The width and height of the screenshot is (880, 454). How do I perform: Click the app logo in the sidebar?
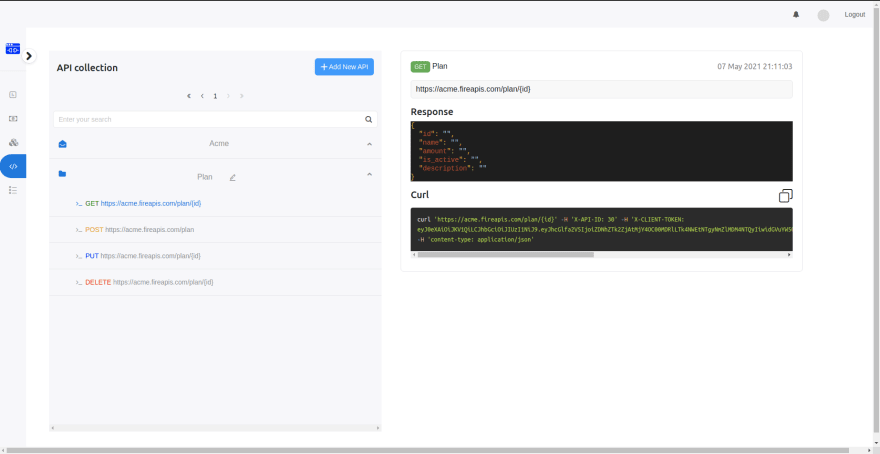(12, 49)
